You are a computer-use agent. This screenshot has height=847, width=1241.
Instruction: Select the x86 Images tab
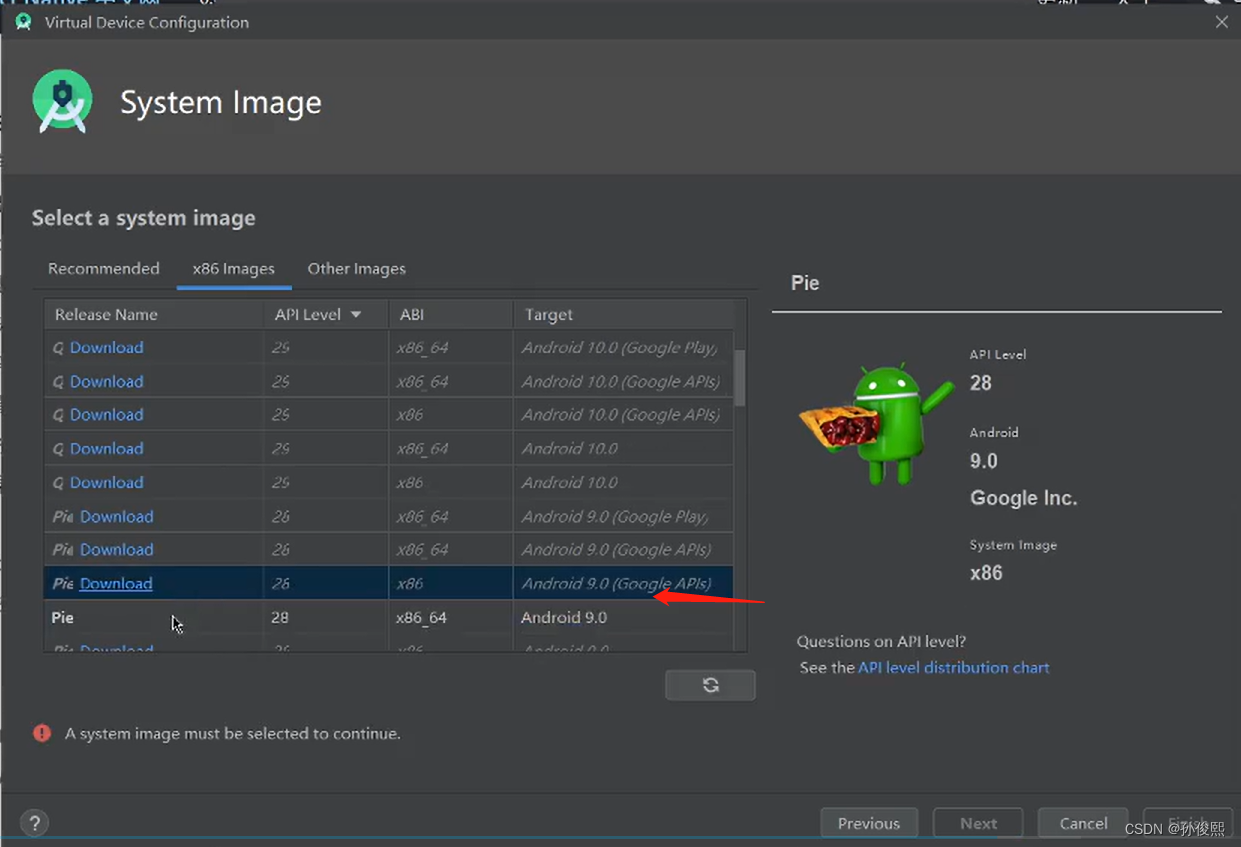point(234,268)
